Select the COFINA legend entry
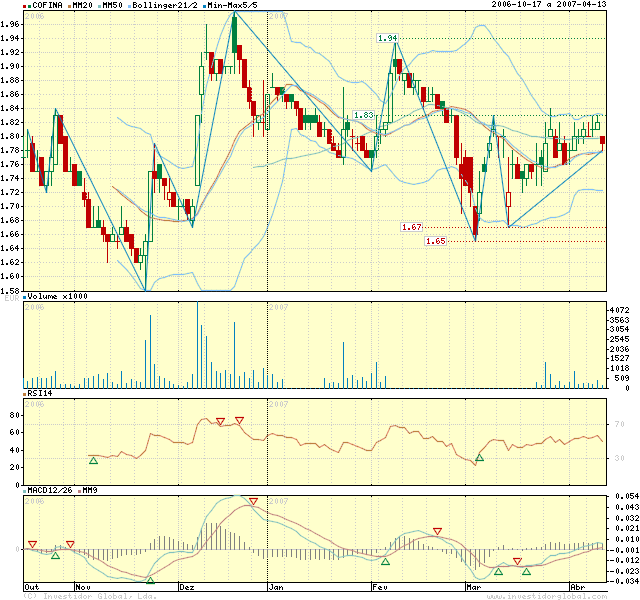Image resolution: width=640 pixels, height=600 pixels. click(x=43, y=5)
